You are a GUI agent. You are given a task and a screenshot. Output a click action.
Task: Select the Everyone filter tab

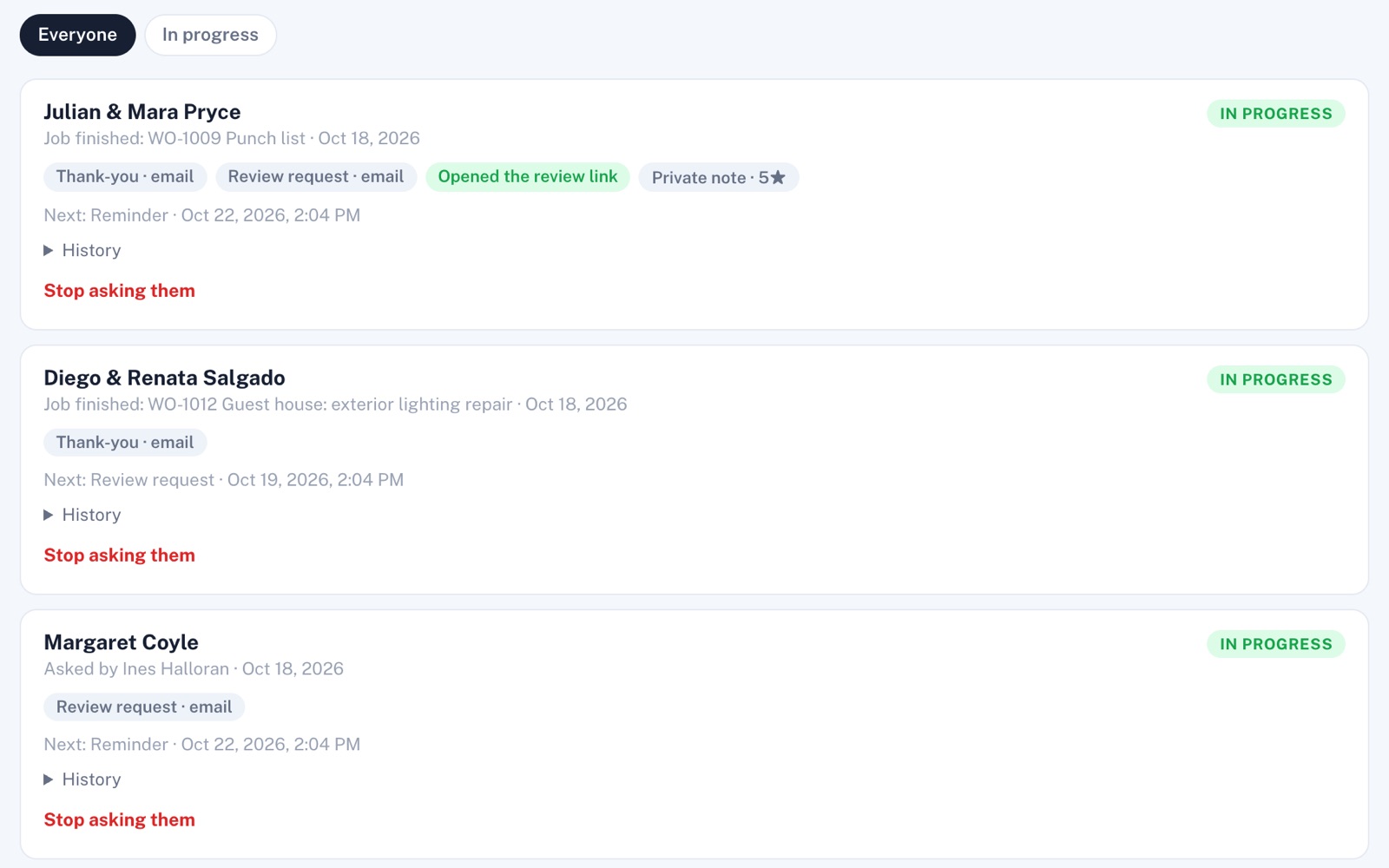click(77, 35)
